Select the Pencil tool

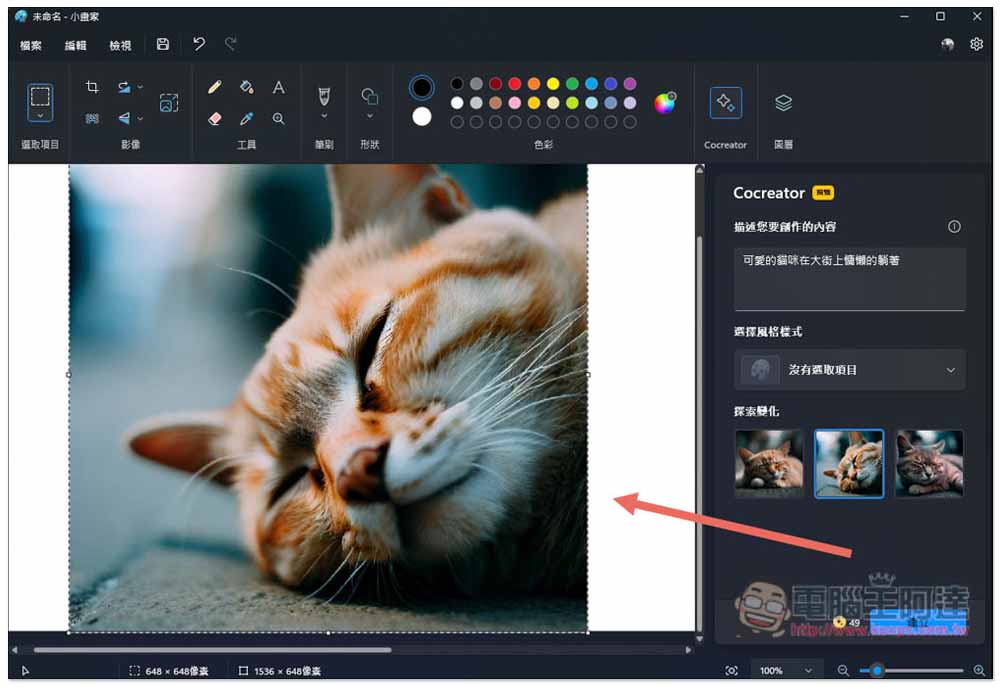[x=215, y=87]
